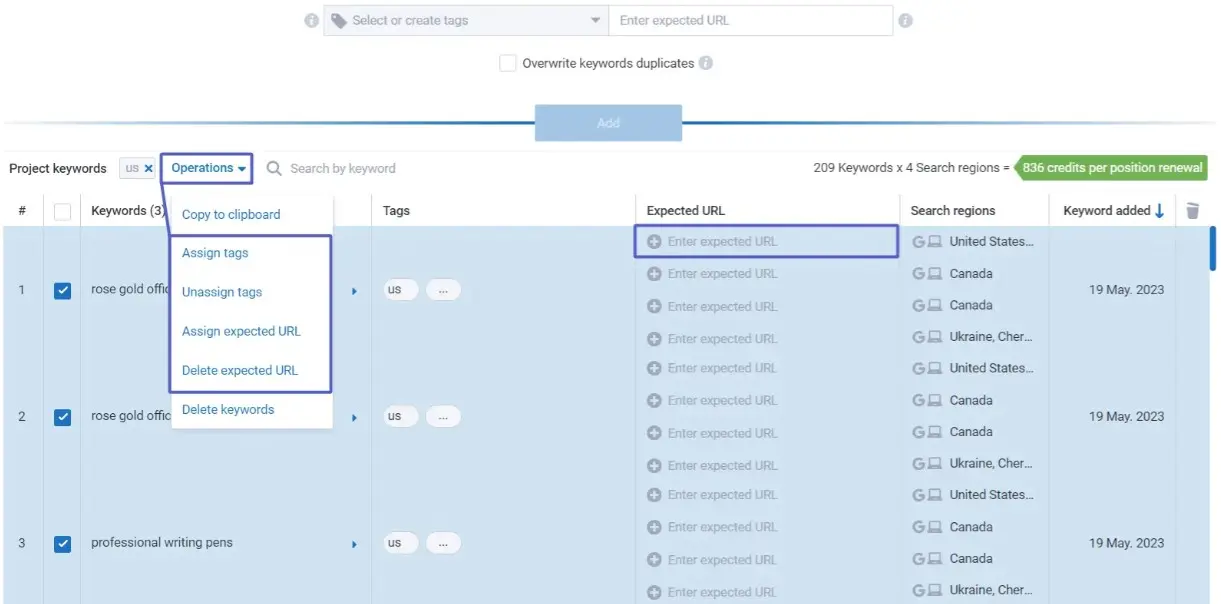The height and width of the screenshot is (604, 1221).
Task: Remove the us tag filter
Action: (x=148, y=168)
